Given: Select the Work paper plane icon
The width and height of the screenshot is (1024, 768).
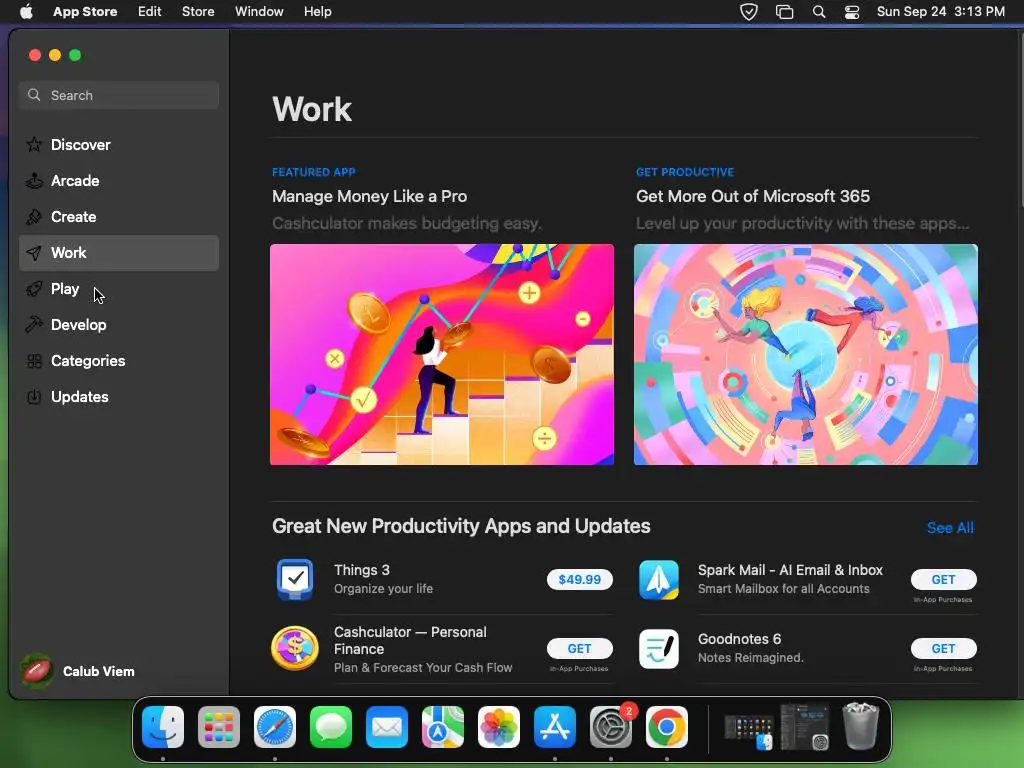Looking at the screenshot, I should pyautogui.click(x=34, y=253).
